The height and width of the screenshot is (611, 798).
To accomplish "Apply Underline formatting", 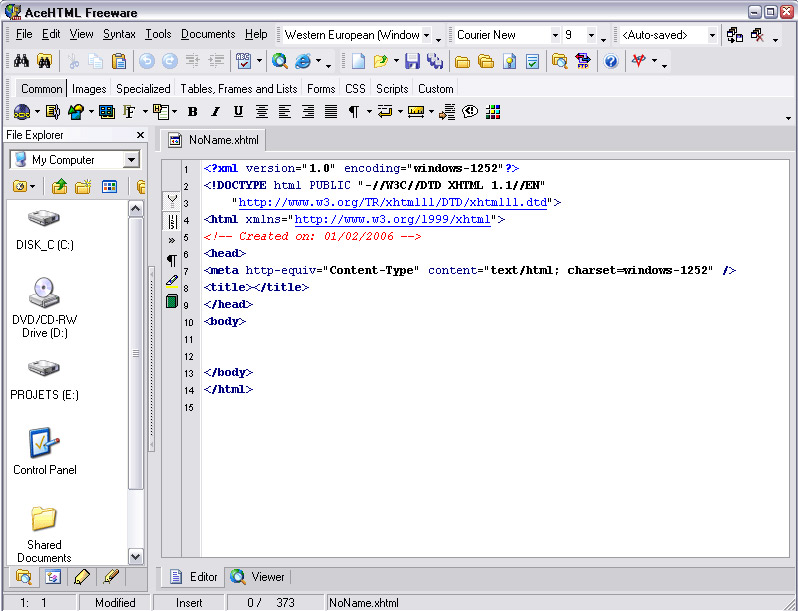I will point(238,111).
